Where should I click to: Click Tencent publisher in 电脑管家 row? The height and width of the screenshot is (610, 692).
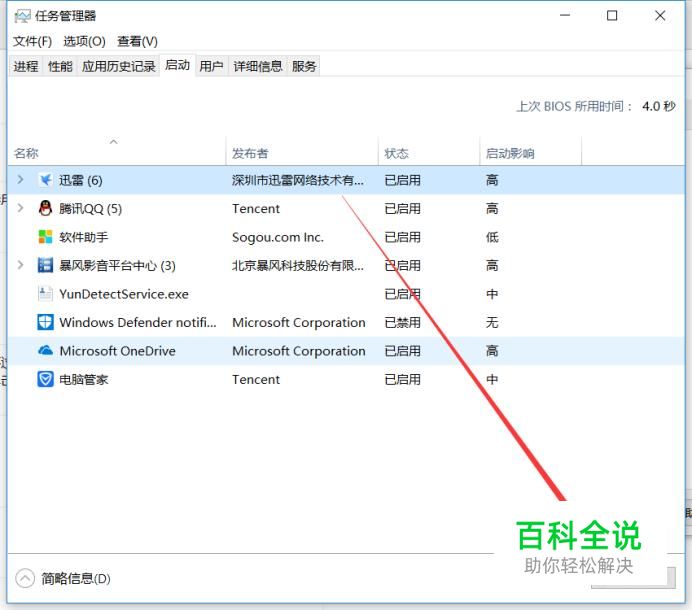[256, 379]
